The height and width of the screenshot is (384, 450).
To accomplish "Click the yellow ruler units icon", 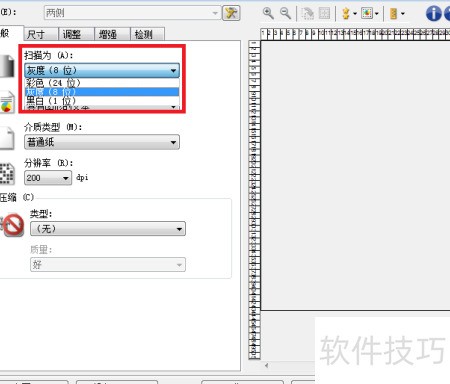I will click(393, 14).
